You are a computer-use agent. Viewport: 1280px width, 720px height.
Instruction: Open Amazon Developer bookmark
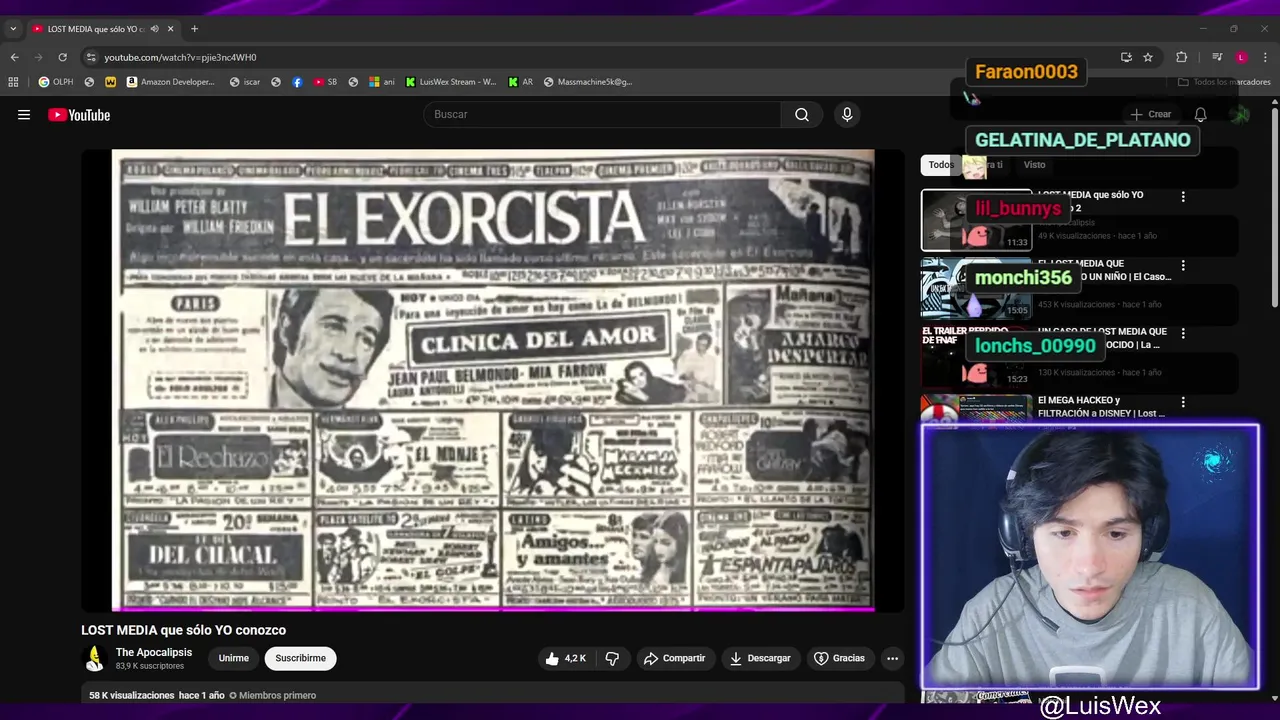170,82
